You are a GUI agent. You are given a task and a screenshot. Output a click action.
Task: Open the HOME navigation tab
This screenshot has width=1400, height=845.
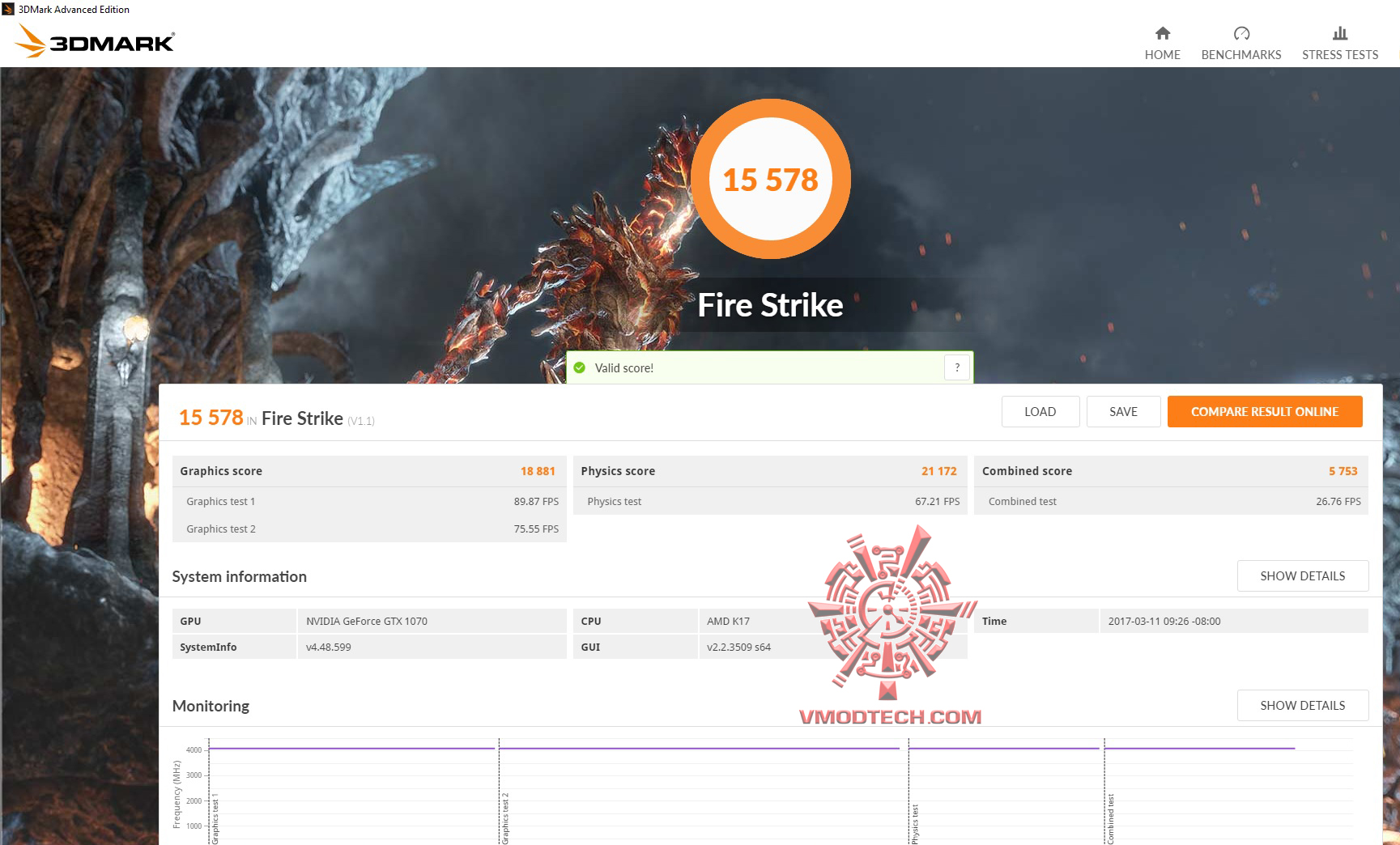coord(1162,43)
